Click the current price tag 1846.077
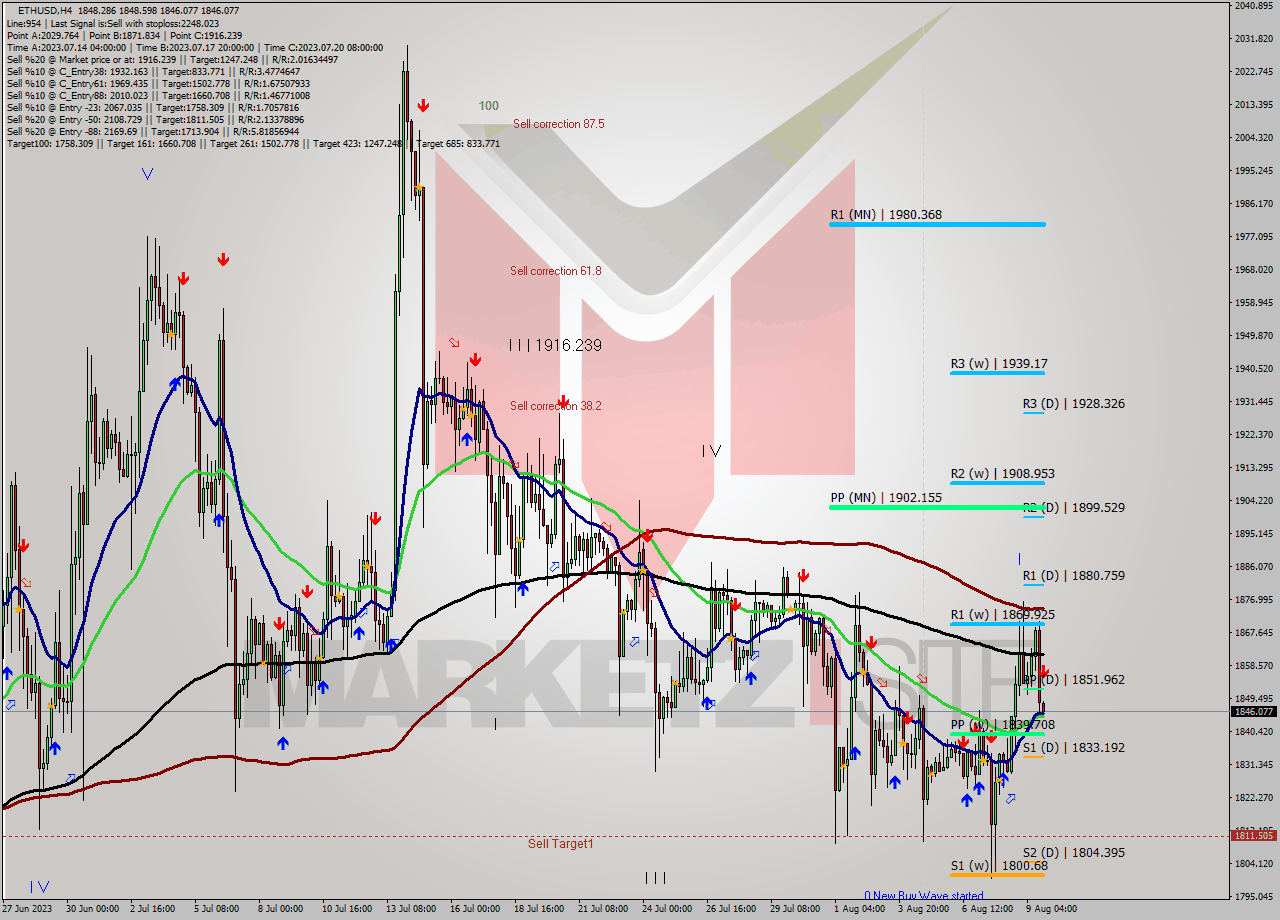This screenshot has height=920, width=1280. tap(1254, 712)
